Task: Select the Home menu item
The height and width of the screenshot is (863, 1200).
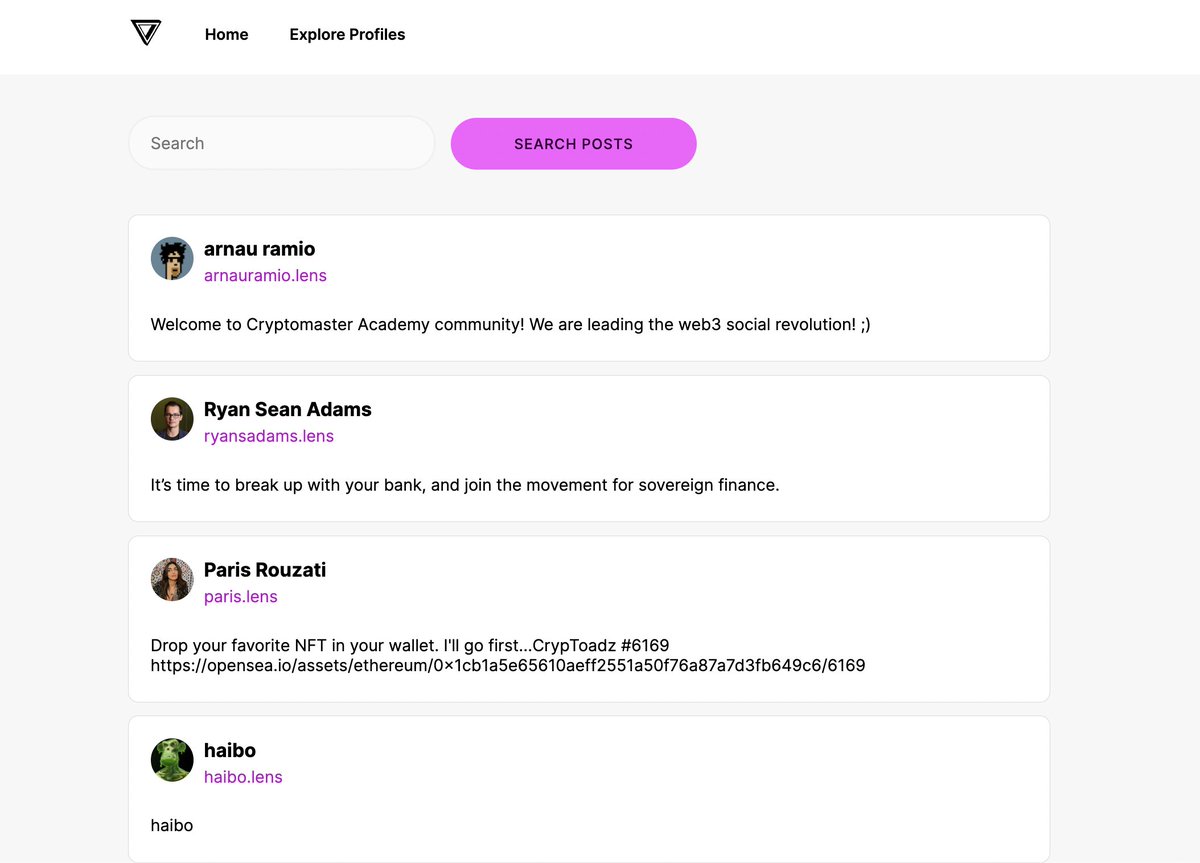Action: [x=226, y=34]
